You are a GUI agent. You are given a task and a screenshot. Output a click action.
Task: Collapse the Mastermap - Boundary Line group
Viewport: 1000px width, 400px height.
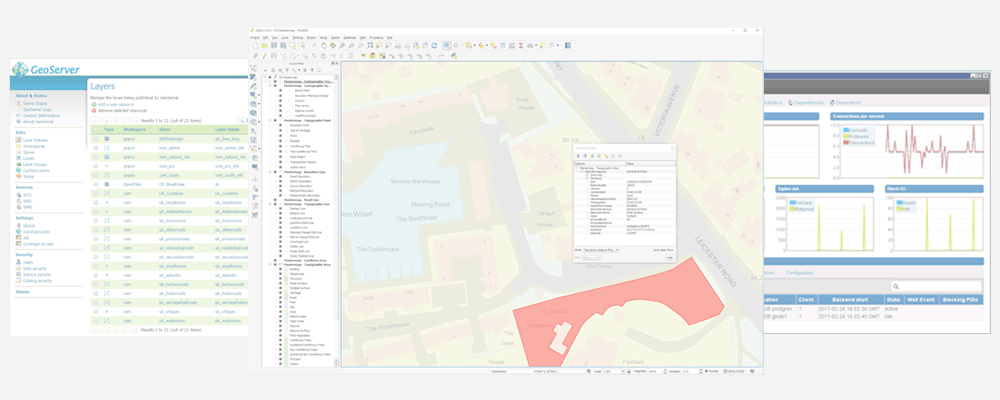click(x=269, y=172)
